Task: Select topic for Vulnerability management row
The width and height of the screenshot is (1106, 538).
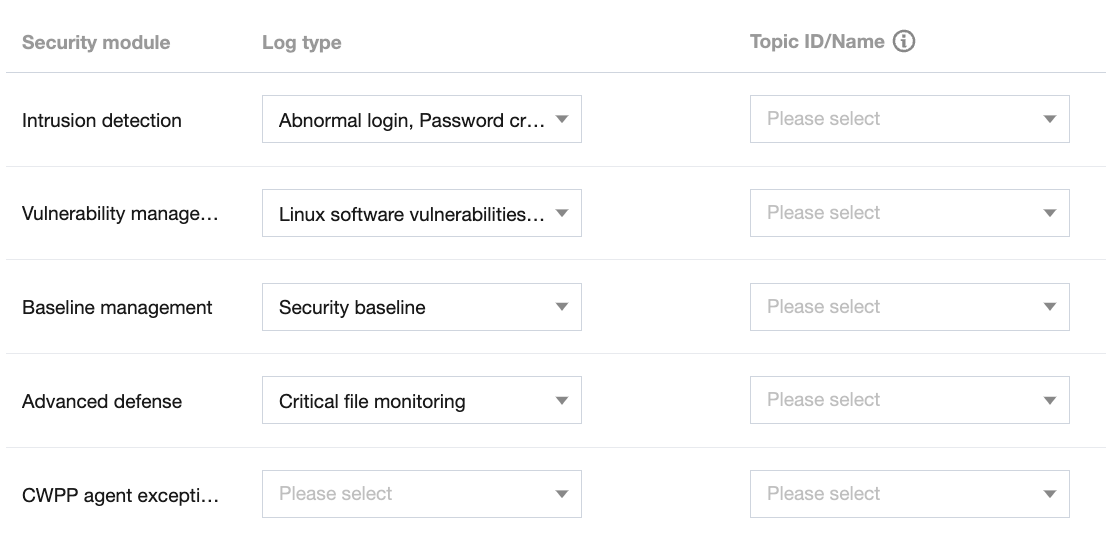Action: 909,213
